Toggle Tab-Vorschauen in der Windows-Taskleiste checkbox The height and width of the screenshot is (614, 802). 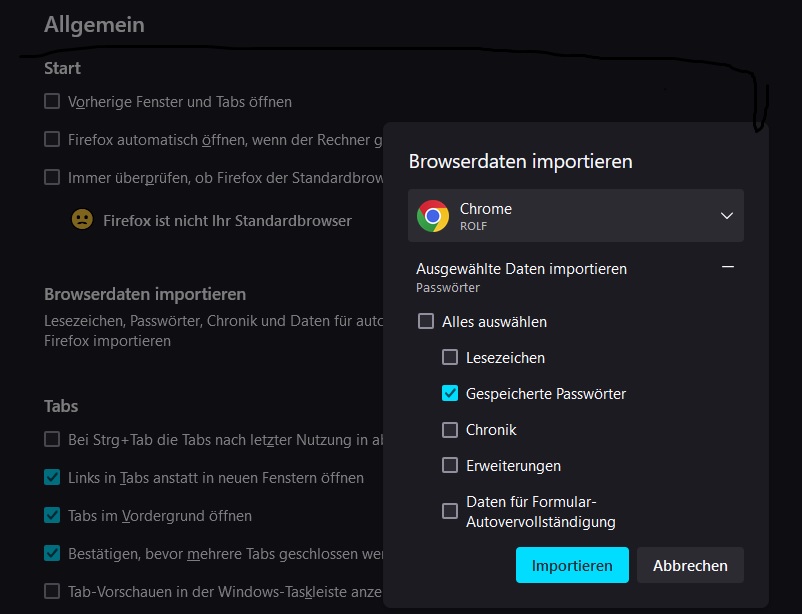tap(52, 591)
